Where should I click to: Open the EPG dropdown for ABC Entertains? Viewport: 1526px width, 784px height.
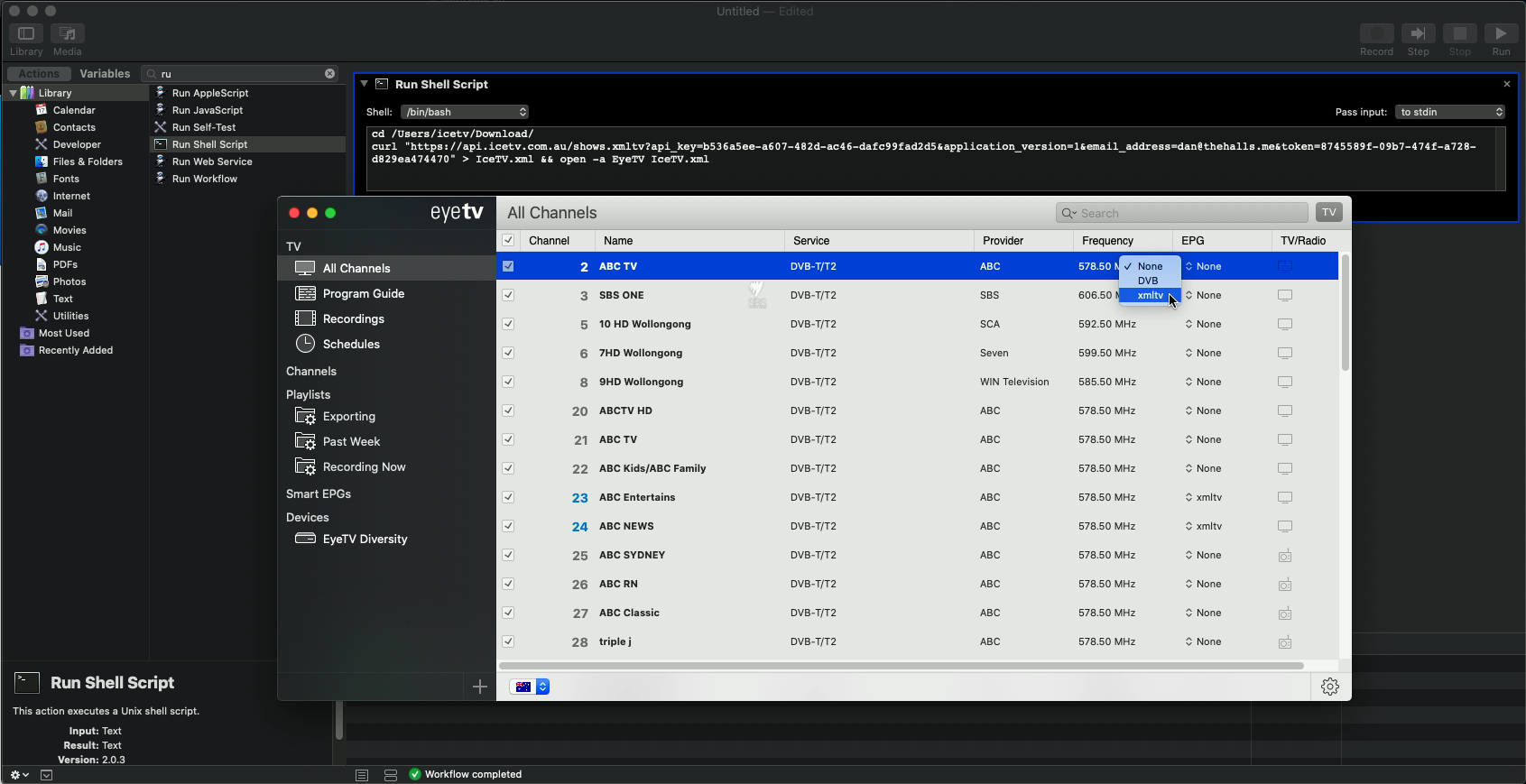click(1204, 497)
